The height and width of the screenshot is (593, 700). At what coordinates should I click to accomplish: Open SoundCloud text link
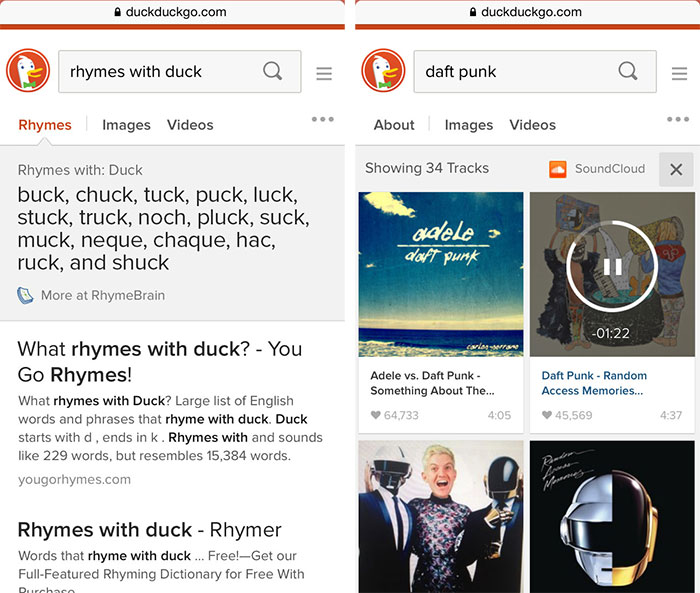610,169
